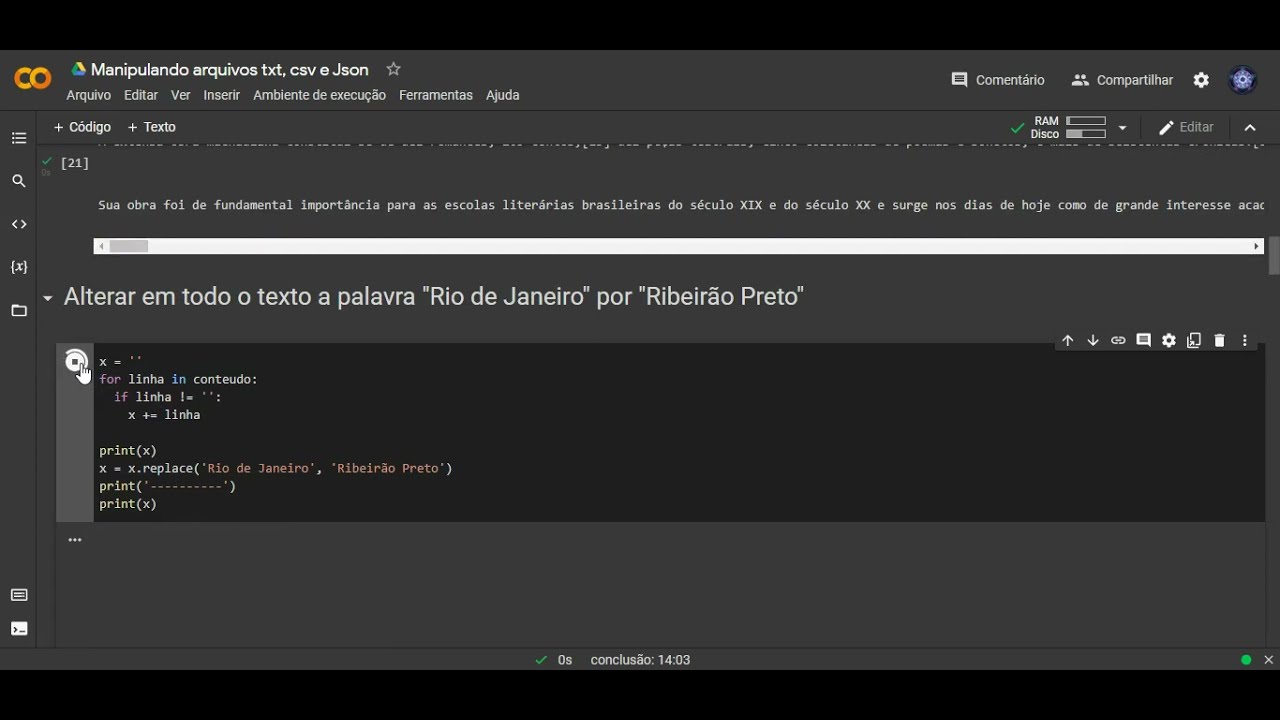Add a new text cell with + Texto

152,127
